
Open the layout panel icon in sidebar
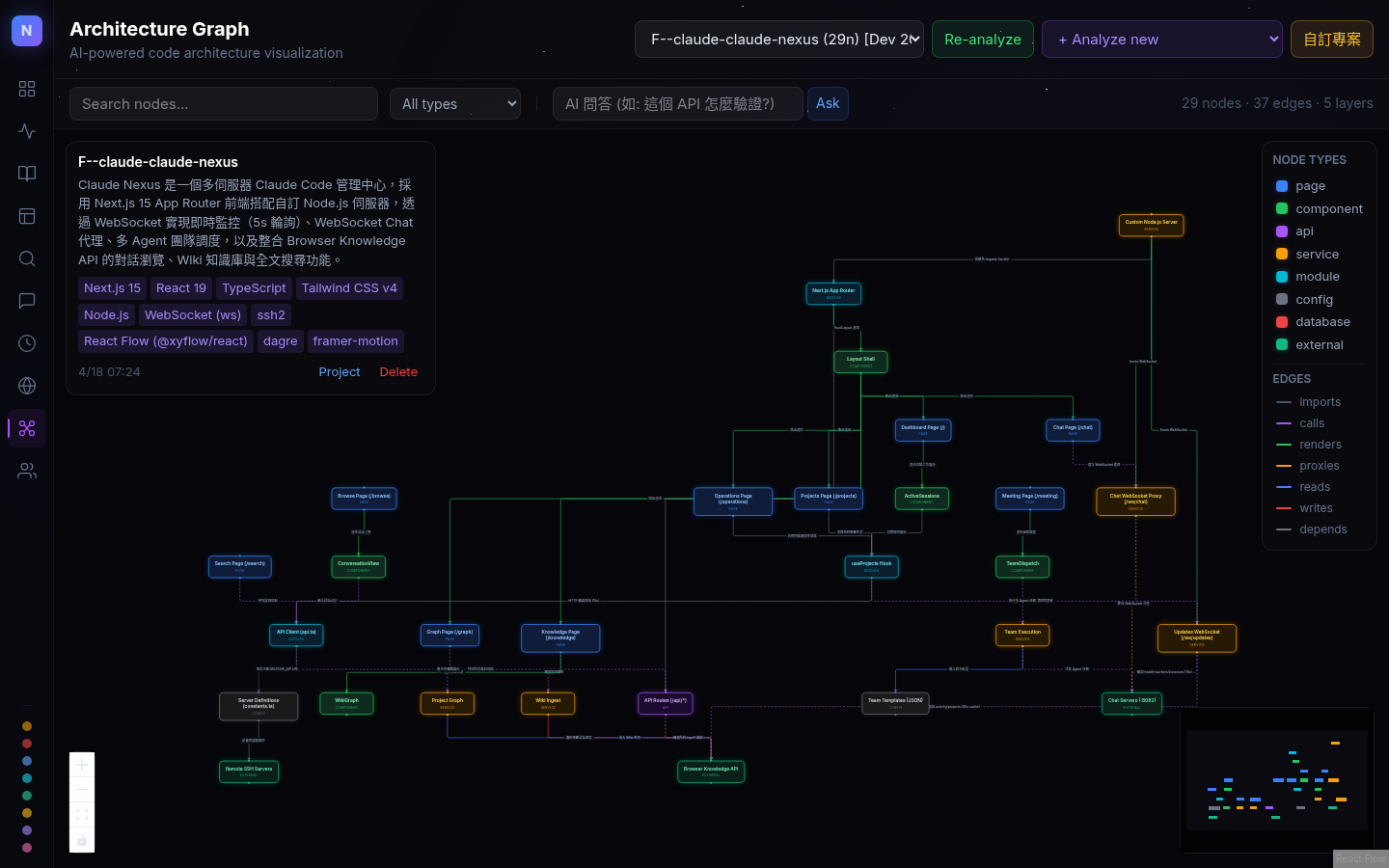click(27, 216)
